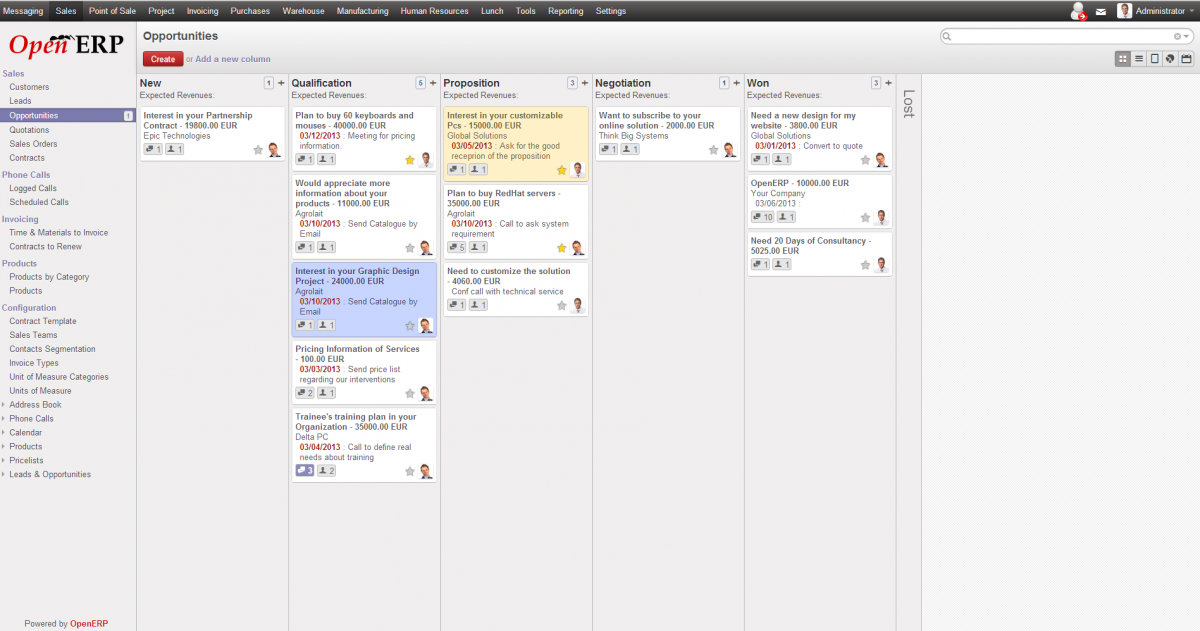1200x631 pixels.
Task: Open Customers in the sidebar
Action: point(29,87)
